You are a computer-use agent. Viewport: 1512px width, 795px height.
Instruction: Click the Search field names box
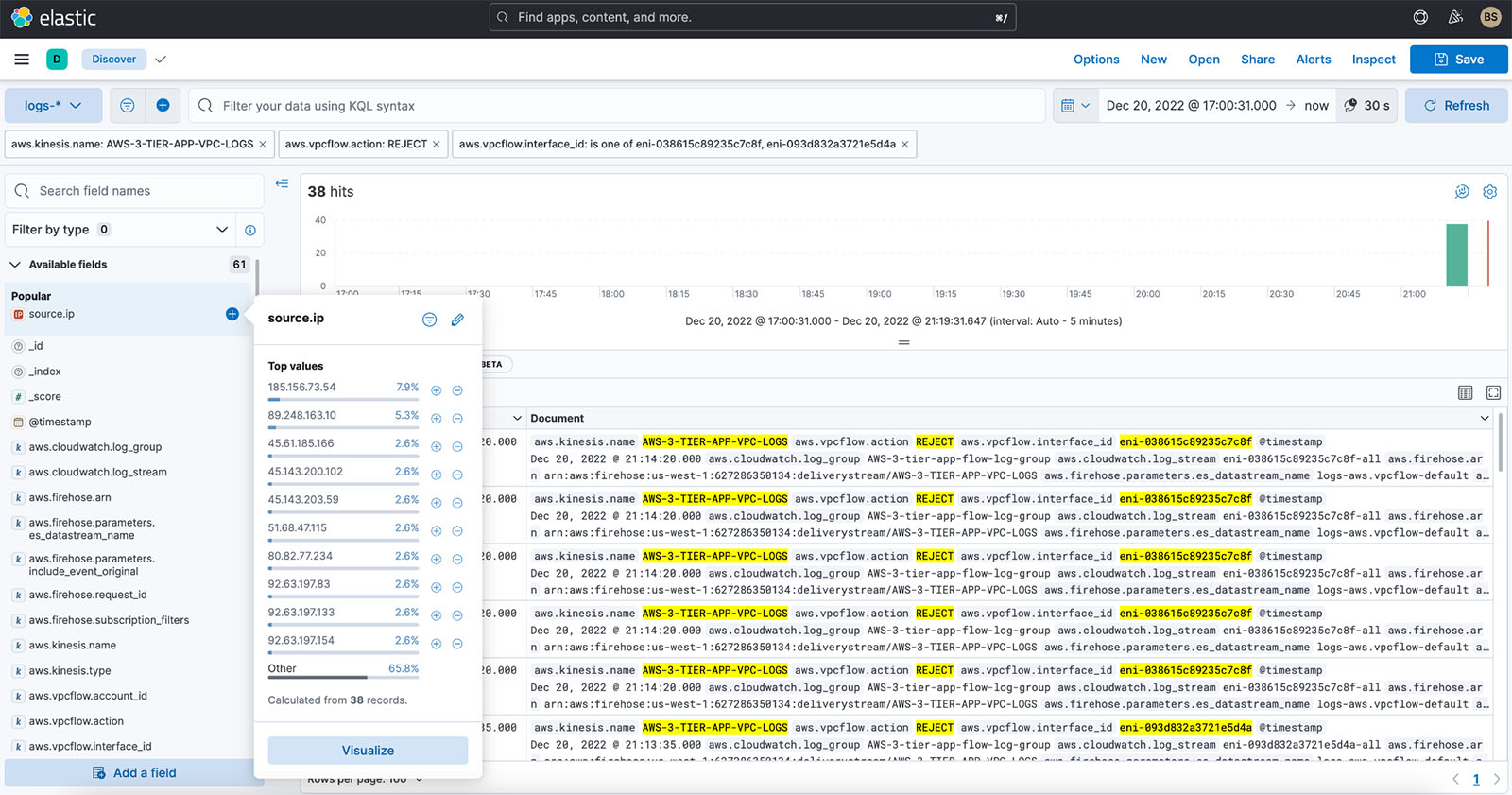[134, 191]
